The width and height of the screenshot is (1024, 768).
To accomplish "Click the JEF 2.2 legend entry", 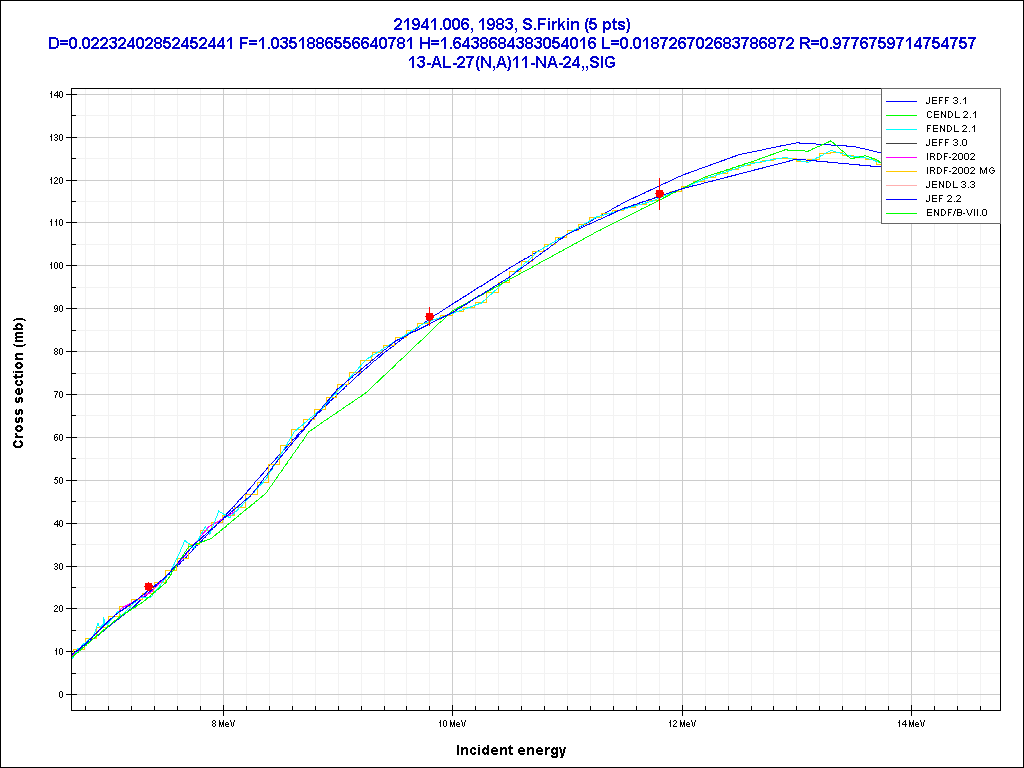I will click(x=943, y=199).
